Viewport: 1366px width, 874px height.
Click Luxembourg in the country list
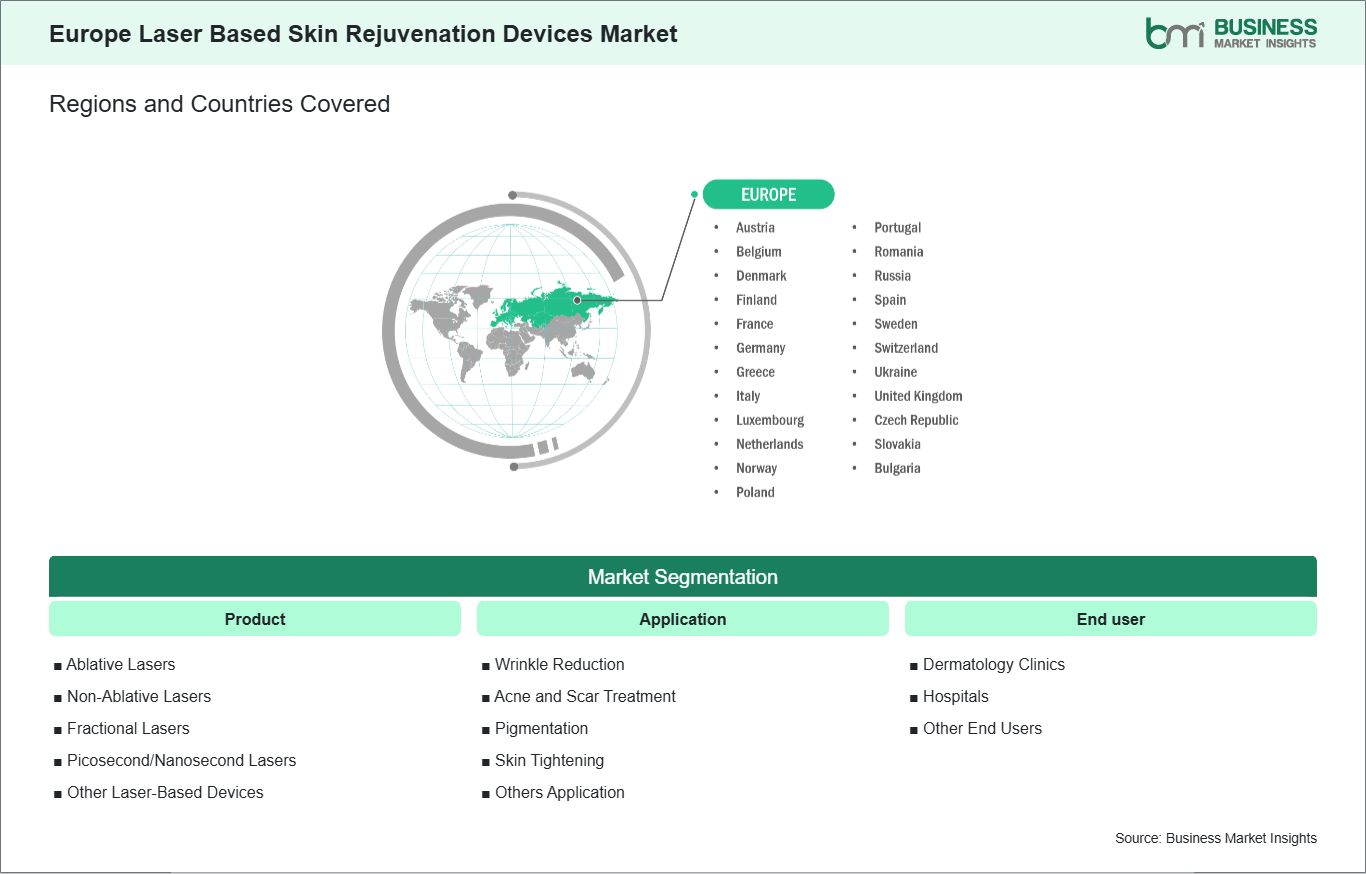(770, 420)
